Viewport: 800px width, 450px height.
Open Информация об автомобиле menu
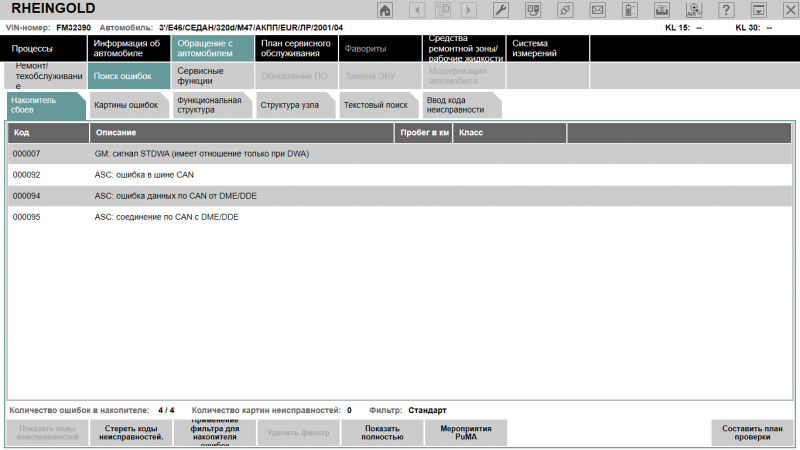tap(129, 48)
